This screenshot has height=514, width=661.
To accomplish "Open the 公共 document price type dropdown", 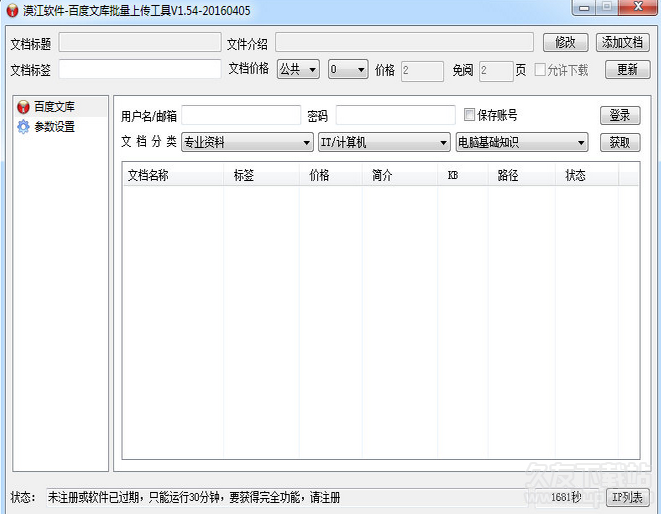I will [x=298, y=69].
